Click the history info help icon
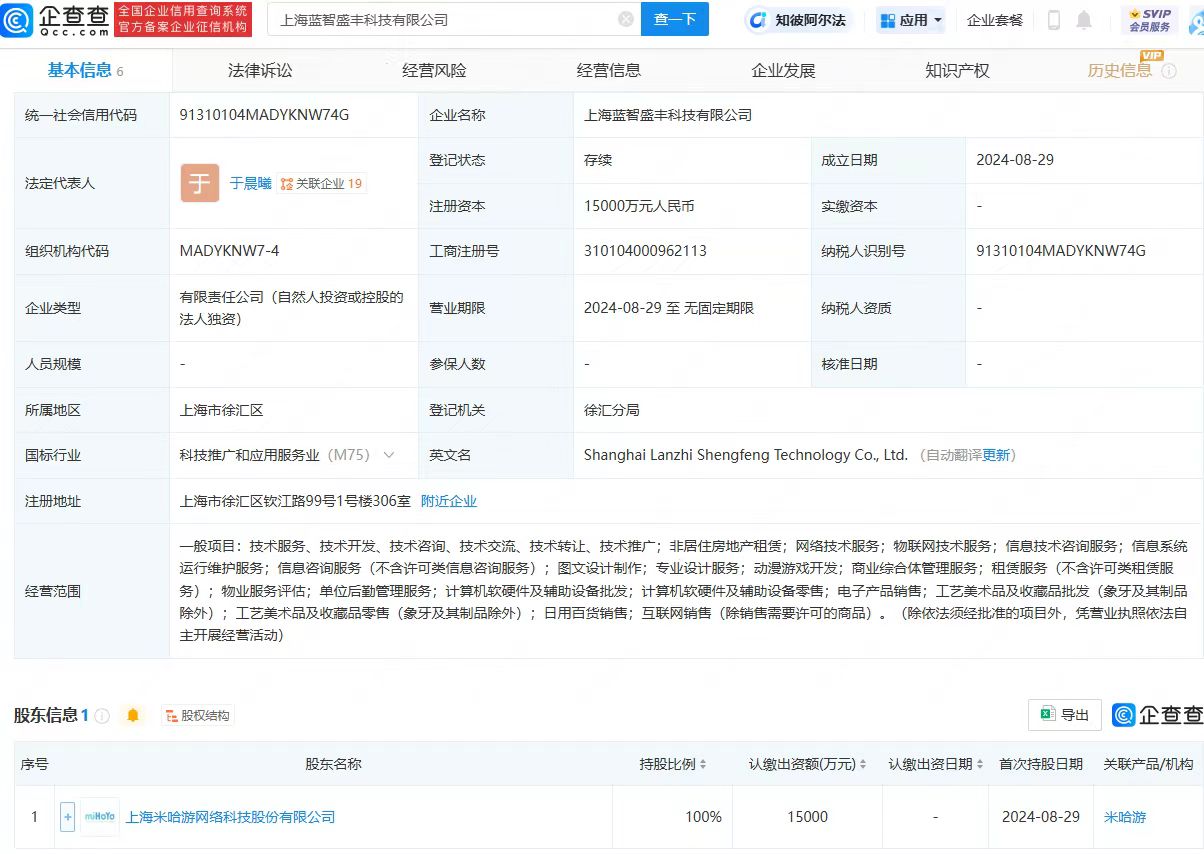 [1169, 71]
